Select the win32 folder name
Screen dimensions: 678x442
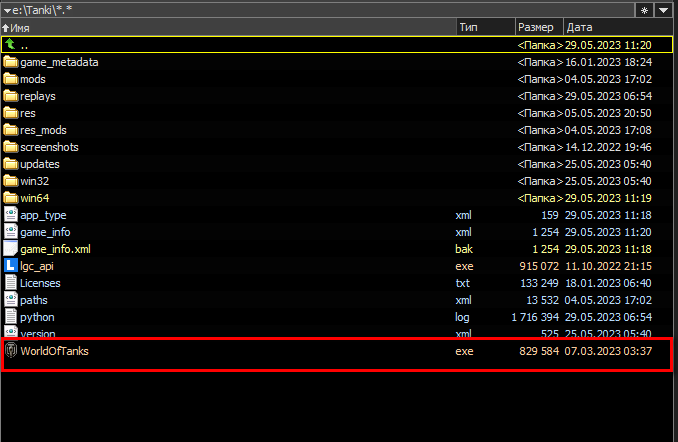(35, 181)
